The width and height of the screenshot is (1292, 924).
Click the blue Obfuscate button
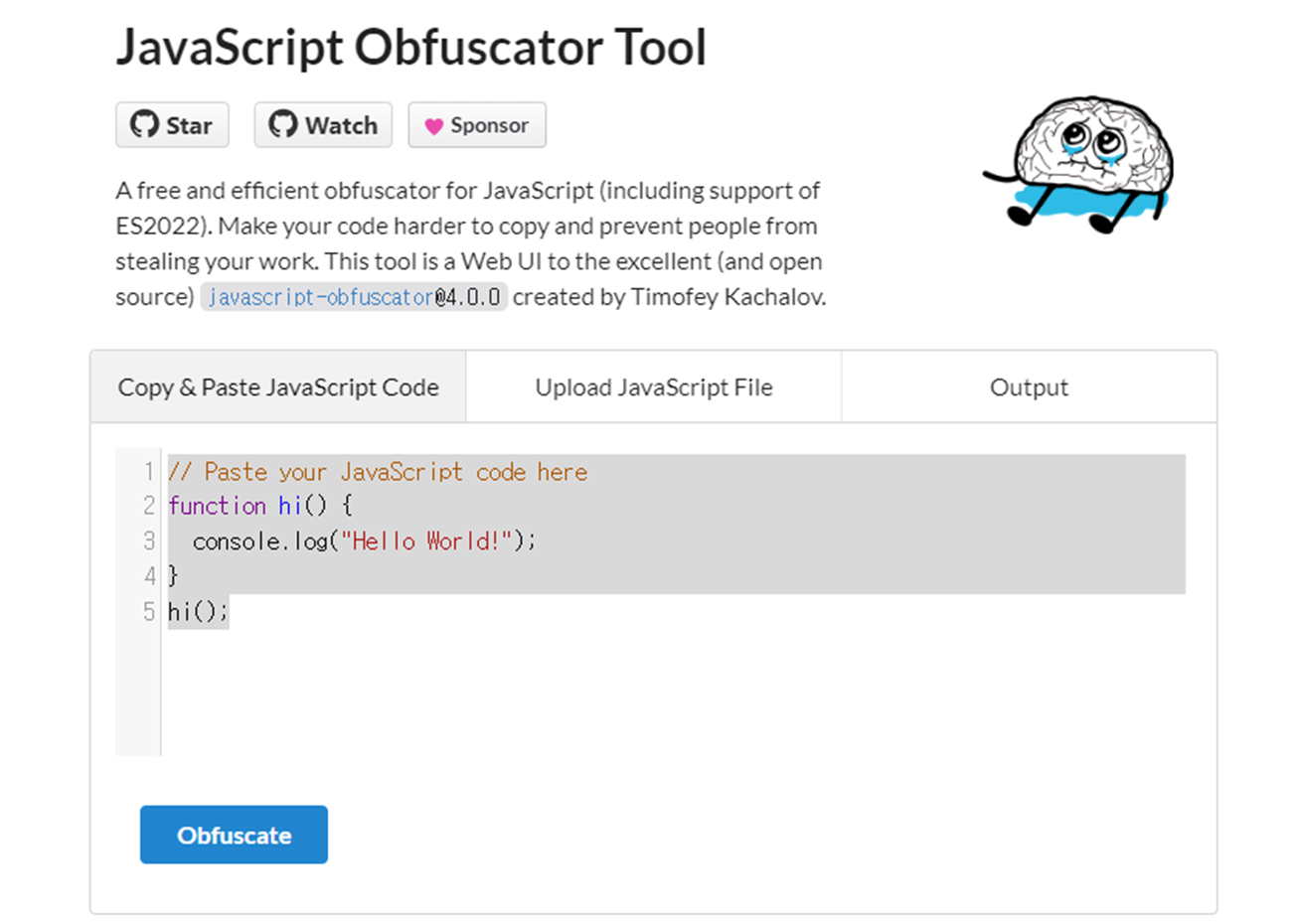coord(234,835)
